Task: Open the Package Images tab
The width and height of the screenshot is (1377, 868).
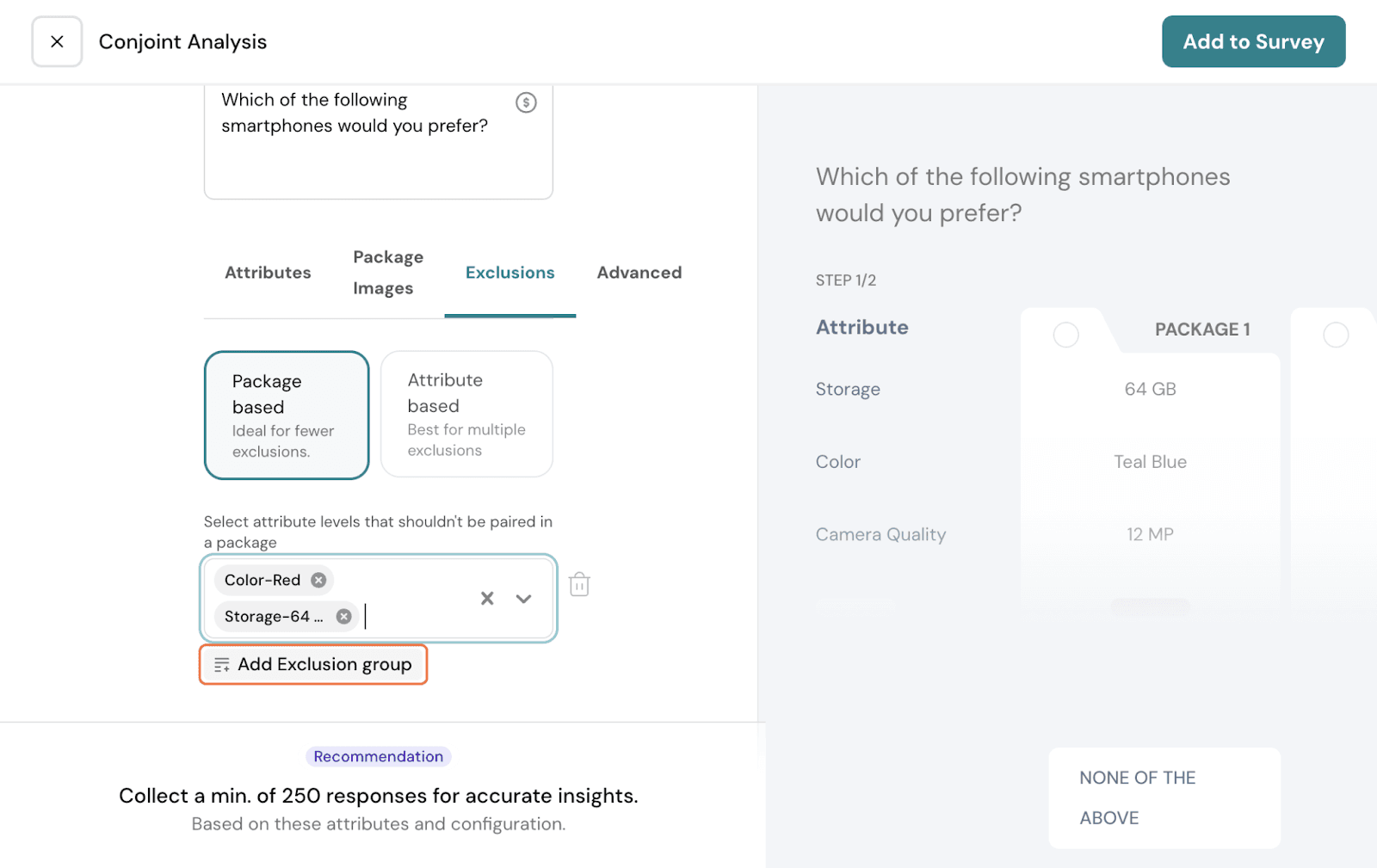Action: 387,273
